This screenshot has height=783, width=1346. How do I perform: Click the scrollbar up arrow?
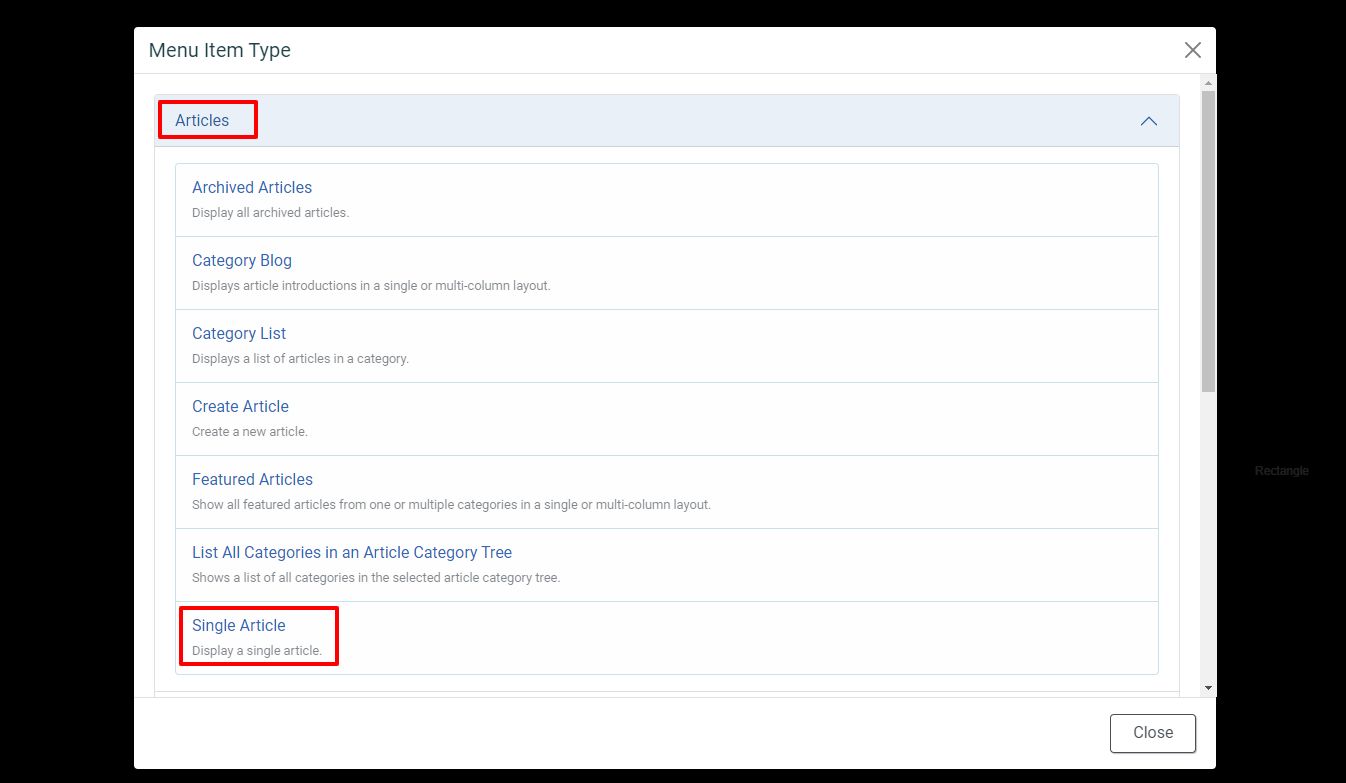pos(1209,82)
